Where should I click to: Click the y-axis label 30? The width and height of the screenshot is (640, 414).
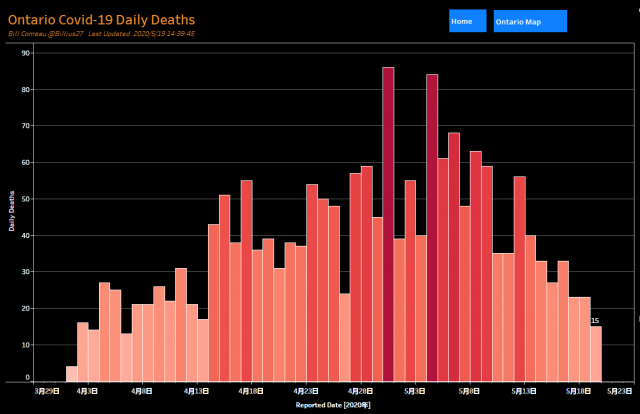pos(26,272)
